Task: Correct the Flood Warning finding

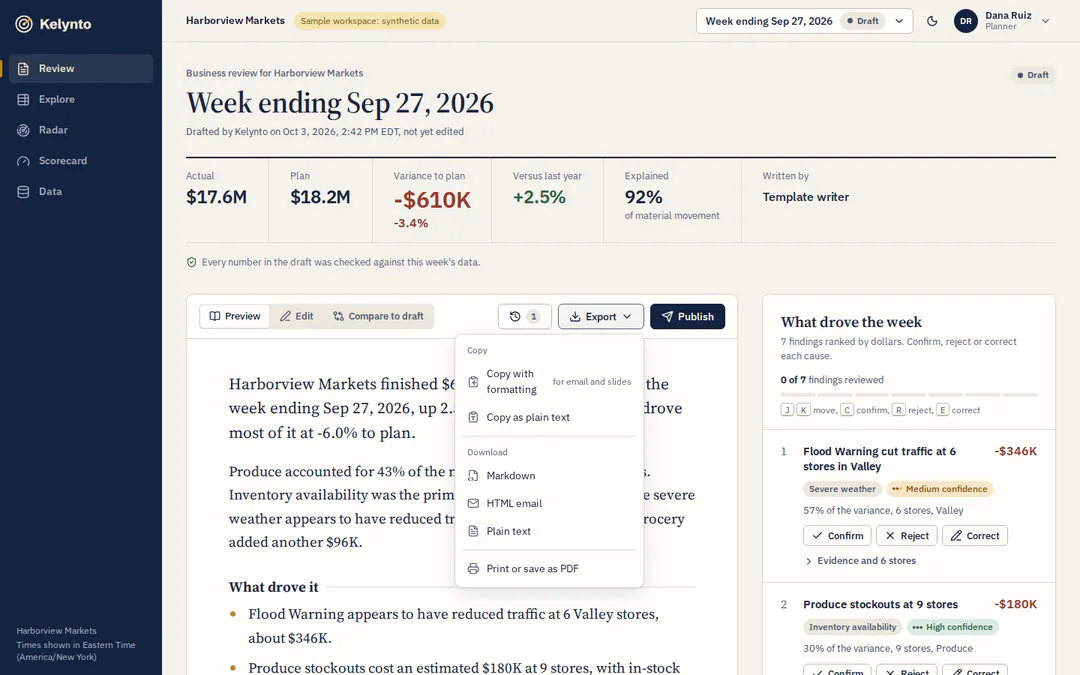Action: pos(975,536)
